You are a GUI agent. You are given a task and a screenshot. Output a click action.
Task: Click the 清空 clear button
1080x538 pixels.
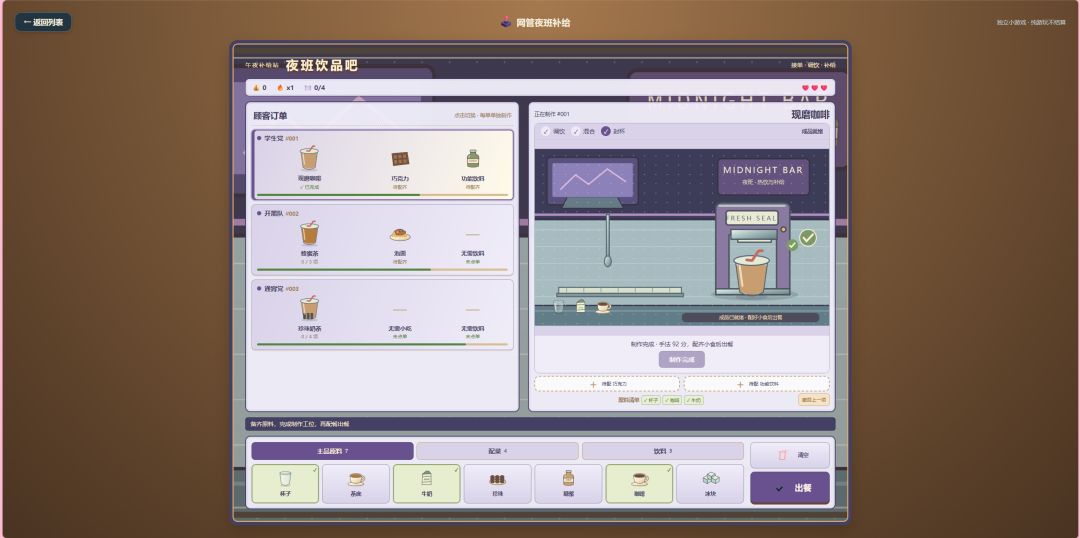[790, 455]
